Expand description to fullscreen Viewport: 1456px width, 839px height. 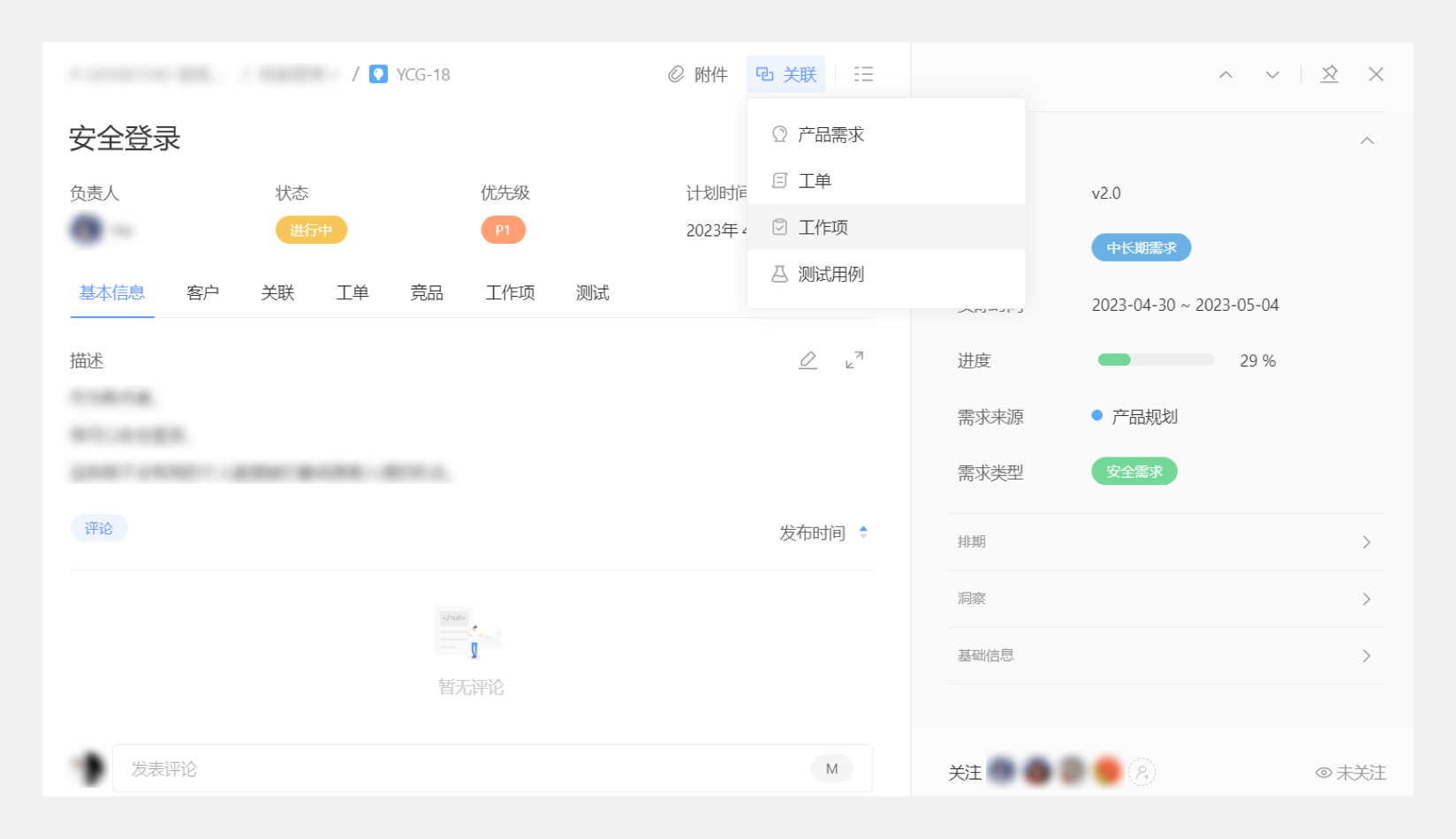[854, 360]
